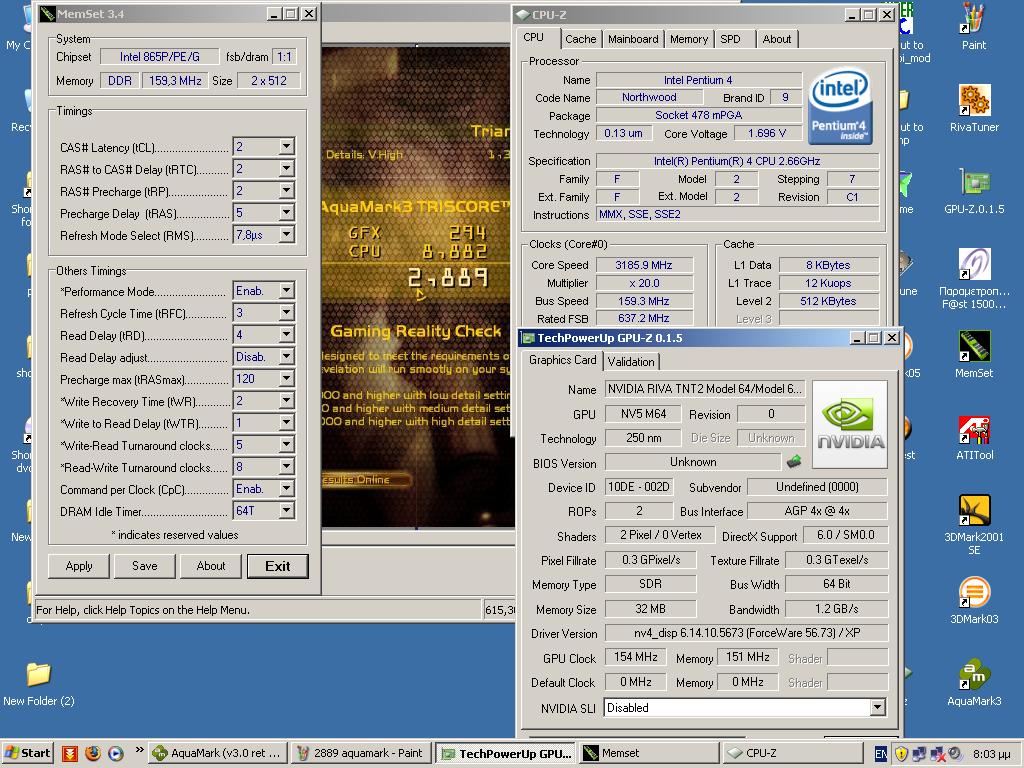Open the Precharge max (tRASmax) dropdown

pyautogui.click(x=286, y=378)
